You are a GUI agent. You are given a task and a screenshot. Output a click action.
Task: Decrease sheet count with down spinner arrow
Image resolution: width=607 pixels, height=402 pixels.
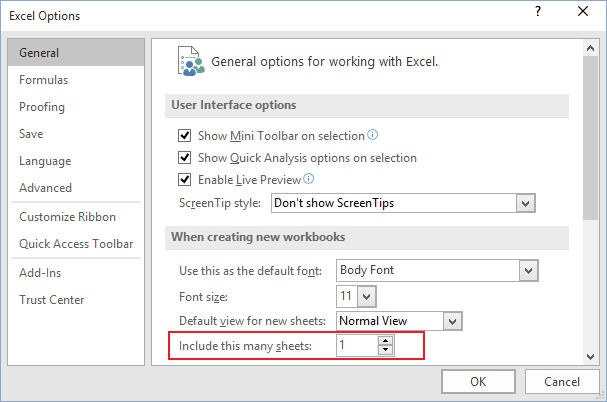coord(385,350)
